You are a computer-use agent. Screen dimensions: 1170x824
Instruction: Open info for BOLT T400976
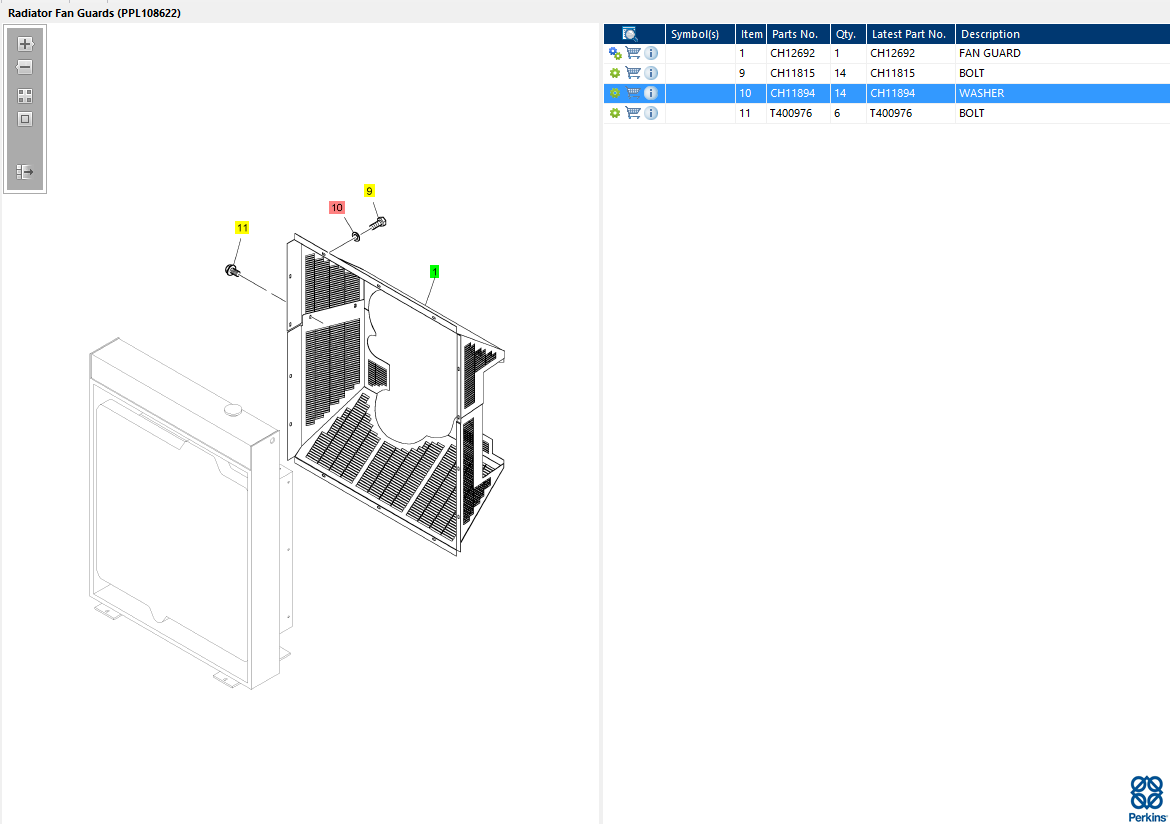[x=651, y=113]
